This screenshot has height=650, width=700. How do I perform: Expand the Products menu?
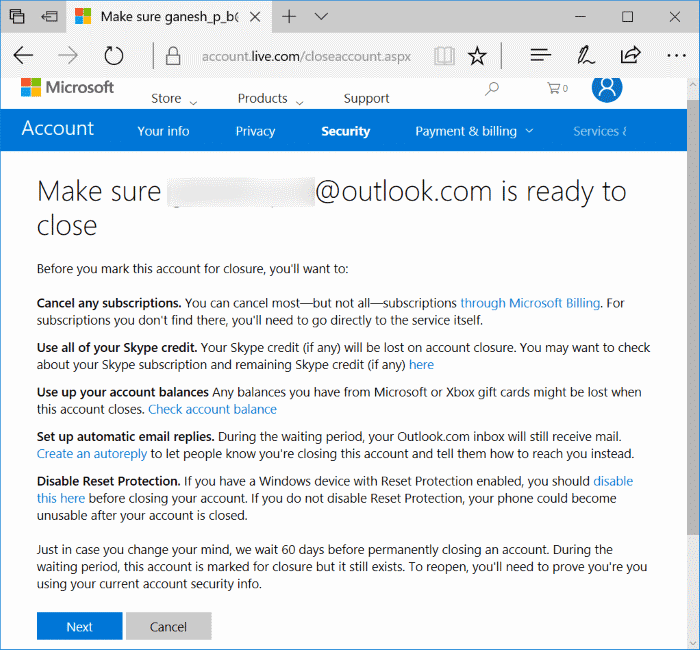click(270, 99)
